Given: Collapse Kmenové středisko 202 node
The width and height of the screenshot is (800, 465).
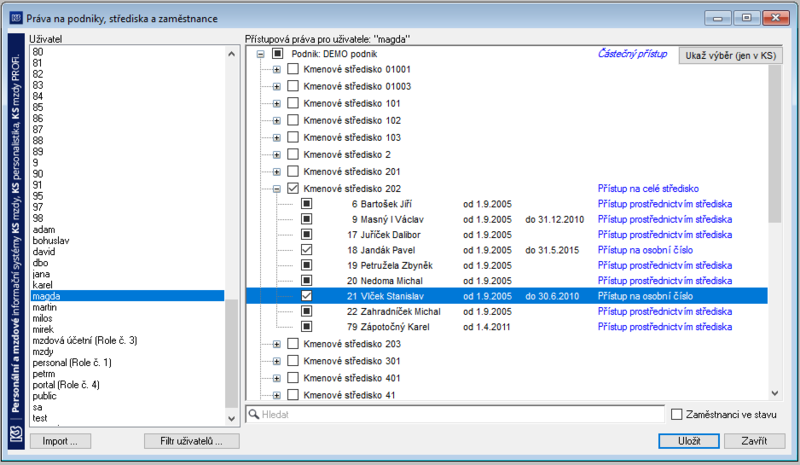Looking at the screenshot, I should (x=277, y=189).
